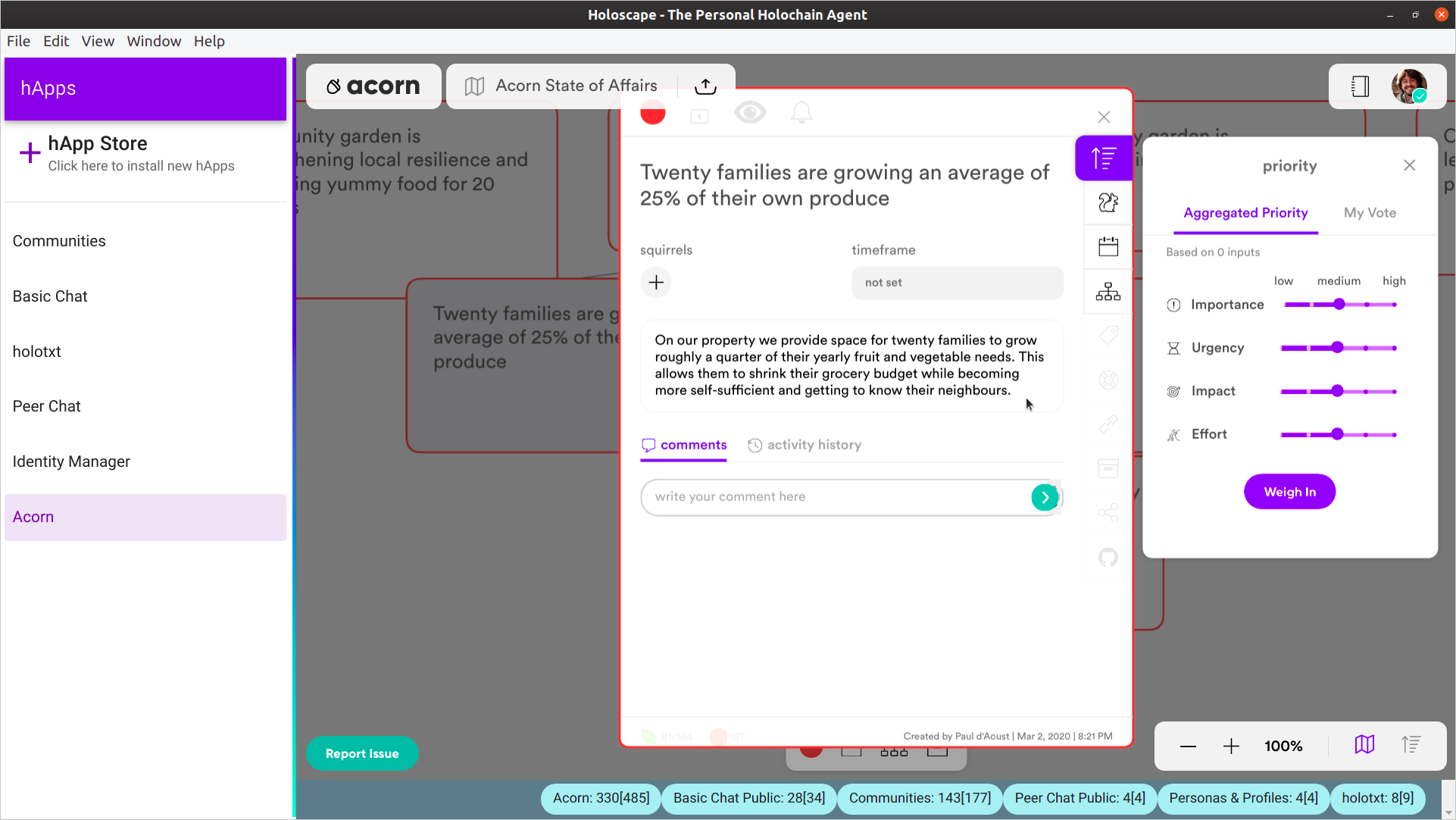Toggle the faded eye visibility icon
Screen dimensions: 1456x820
coord(750,113)
